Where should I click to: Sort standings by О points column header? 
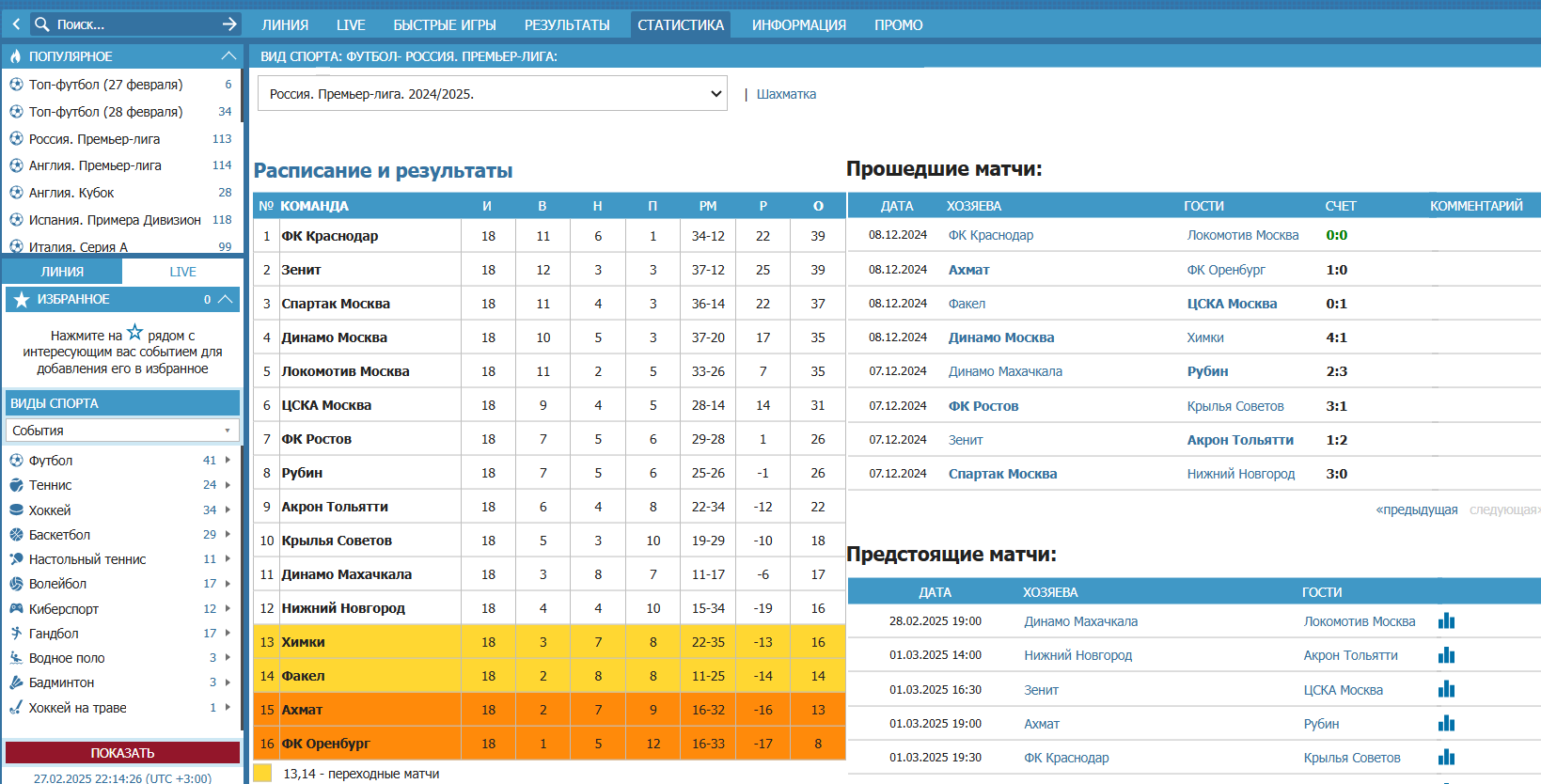pos(818,206)
